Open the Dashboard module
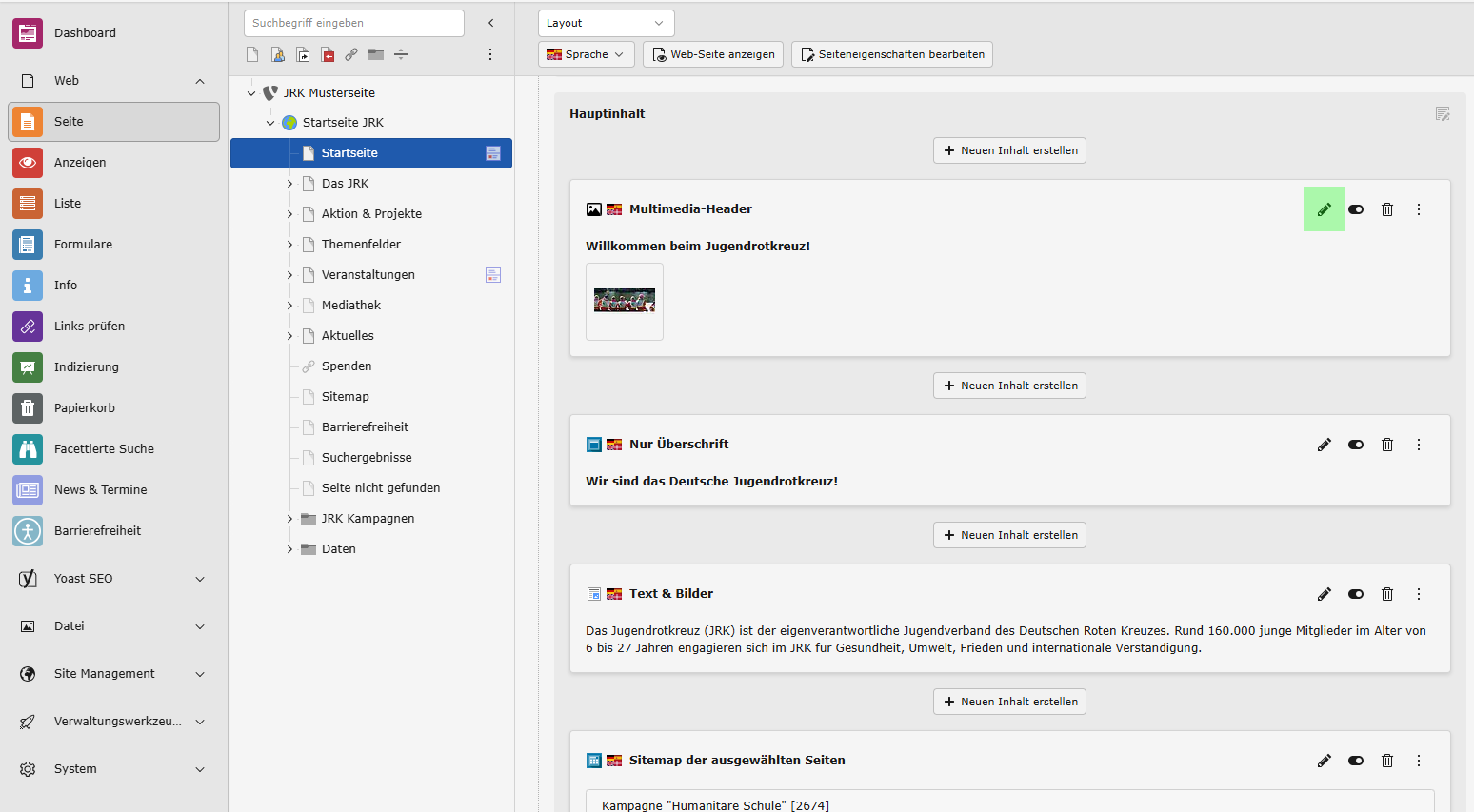This screenshot has height=812, width=1474. click(x=114, y=33)
